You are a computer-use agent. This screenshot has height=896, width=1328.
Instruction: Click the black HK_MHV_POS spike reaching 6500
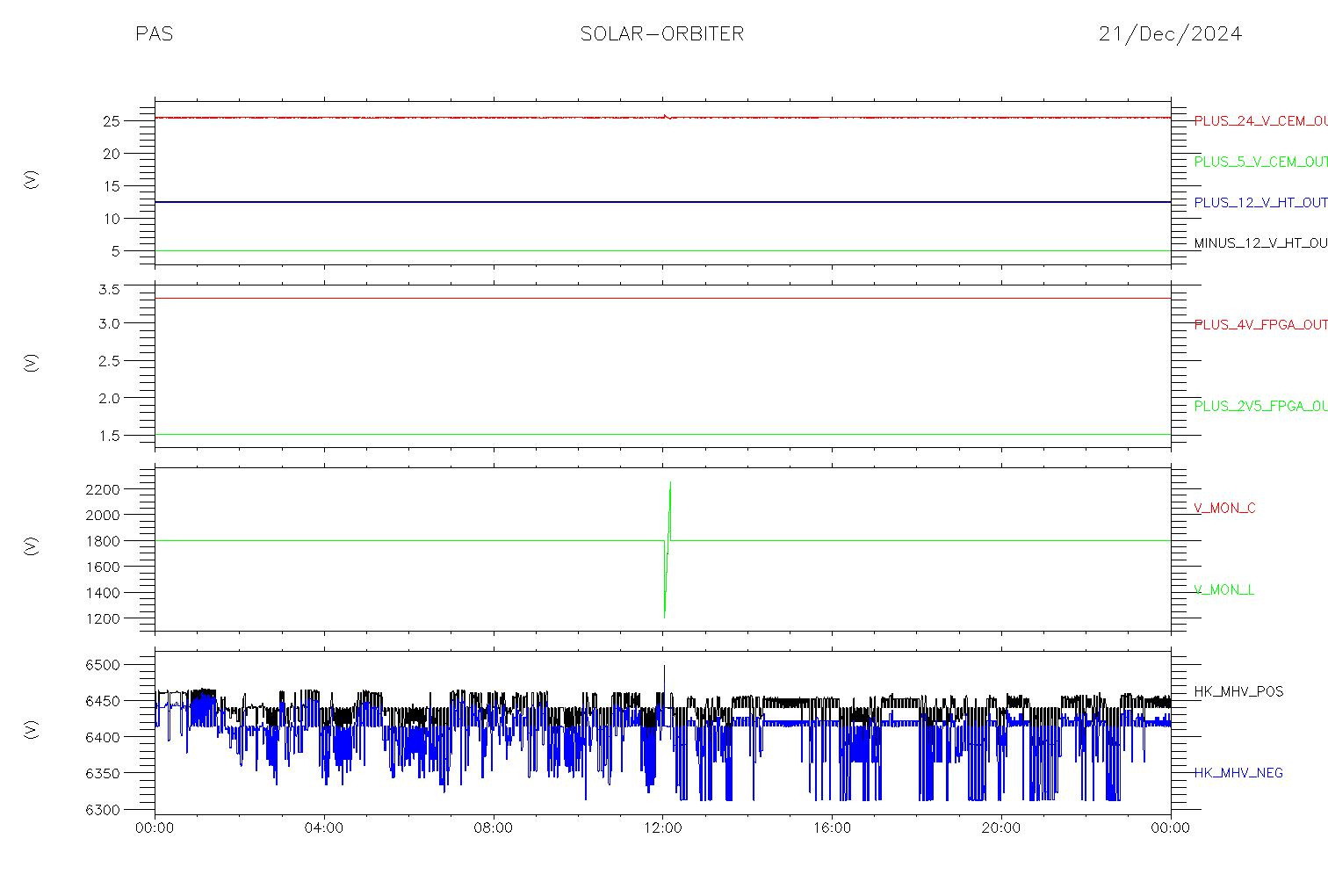[x=664, y=668]
